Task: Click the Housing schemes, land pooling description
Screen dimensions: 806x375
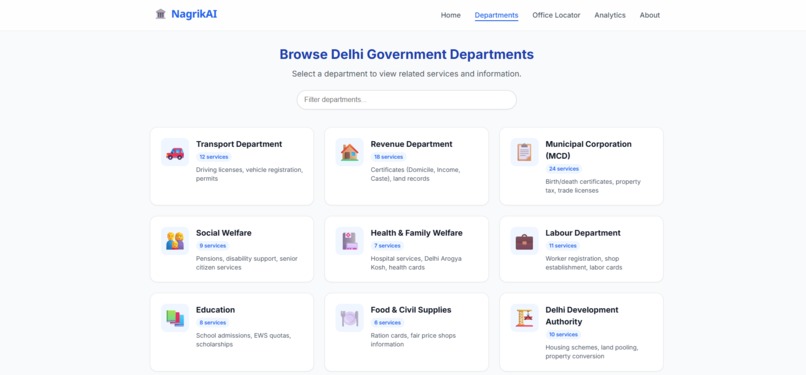Action: coord(592,352)
